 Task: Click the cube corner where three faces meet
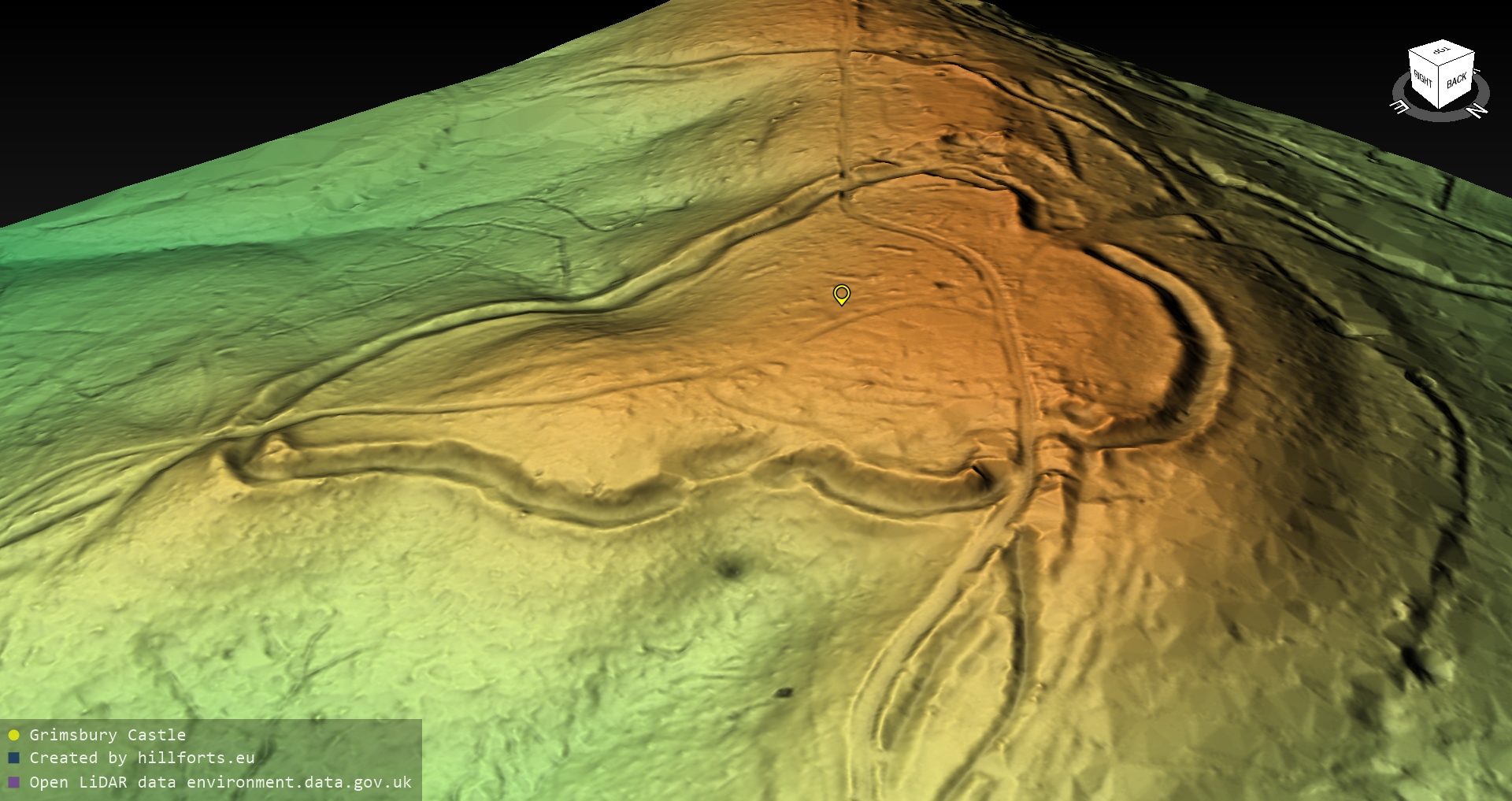[1440, 68]
